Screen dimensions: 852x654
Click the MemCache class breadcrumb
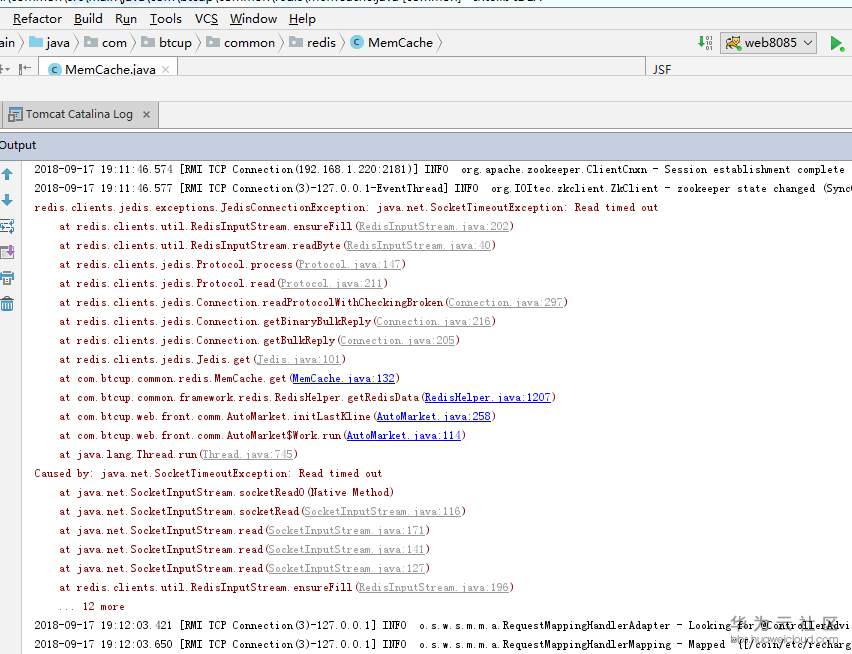point(392,43)
